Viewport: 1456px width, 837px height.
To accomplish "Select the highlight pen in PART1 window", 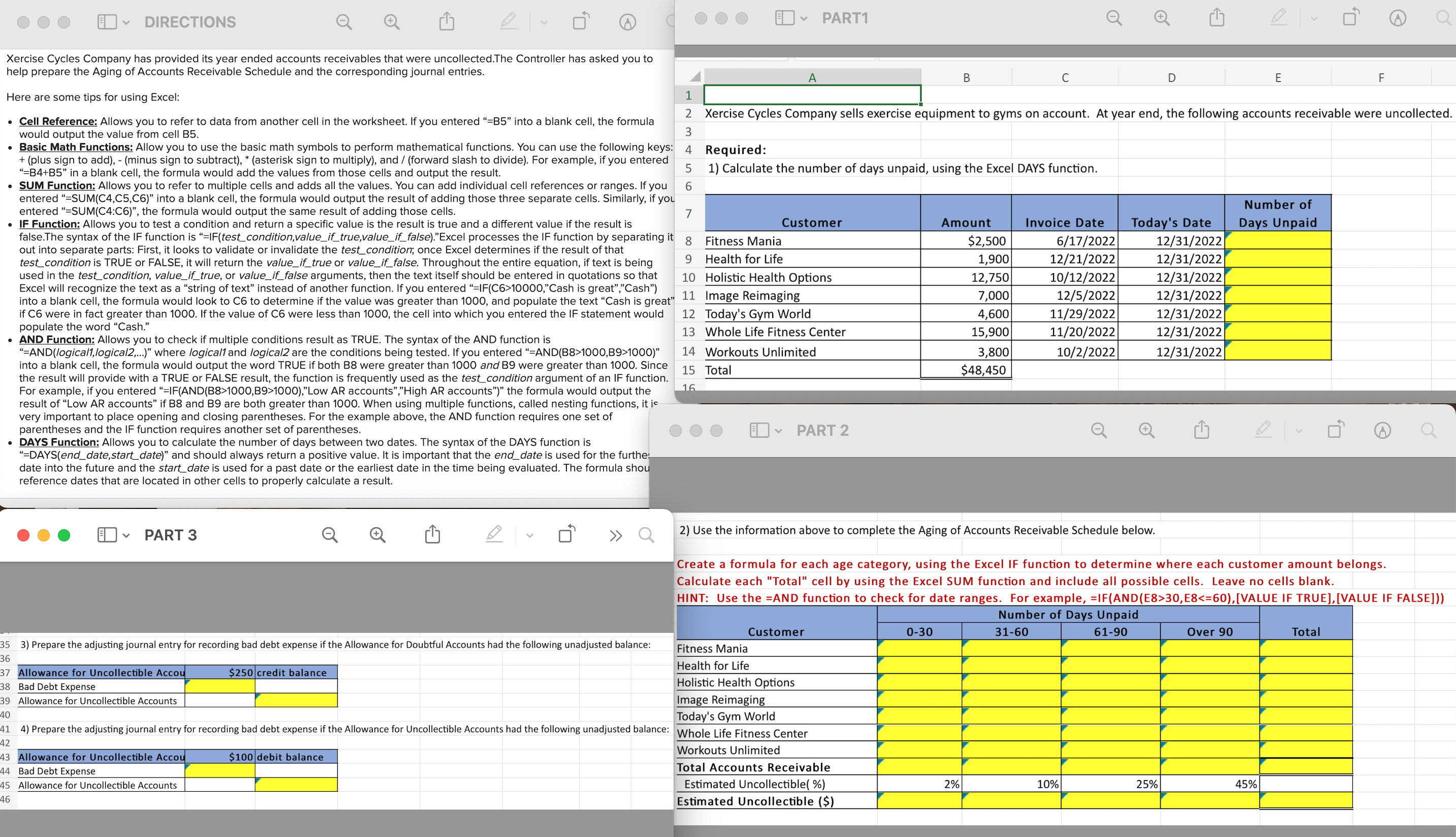I will [x=1278, y=17].
